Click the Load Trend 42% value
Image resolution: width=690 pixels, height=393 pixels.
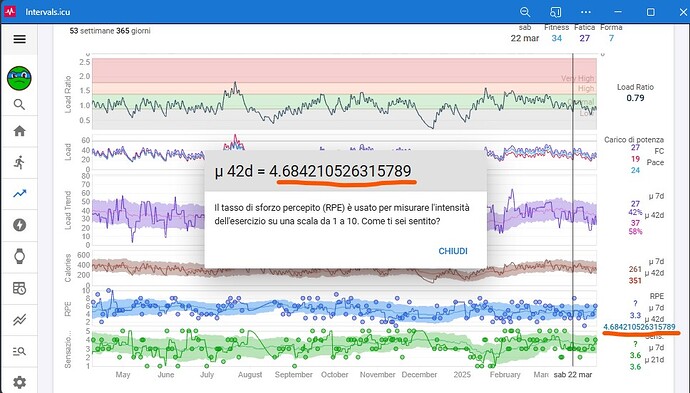635,212
